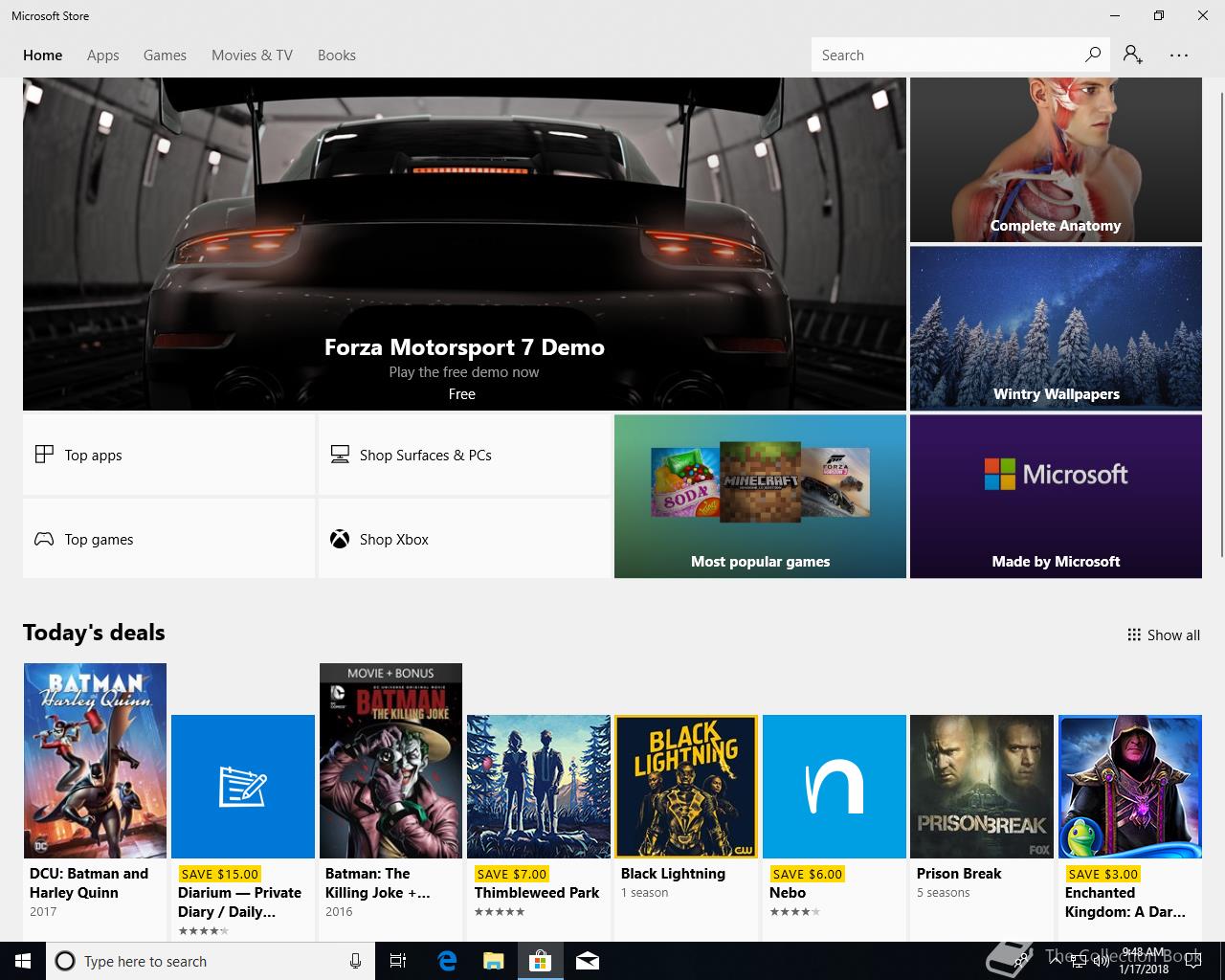The width and height of the screenshot is (1225, 980).
Task: Open the user account sign-in icon
Action: point(1133,55)
